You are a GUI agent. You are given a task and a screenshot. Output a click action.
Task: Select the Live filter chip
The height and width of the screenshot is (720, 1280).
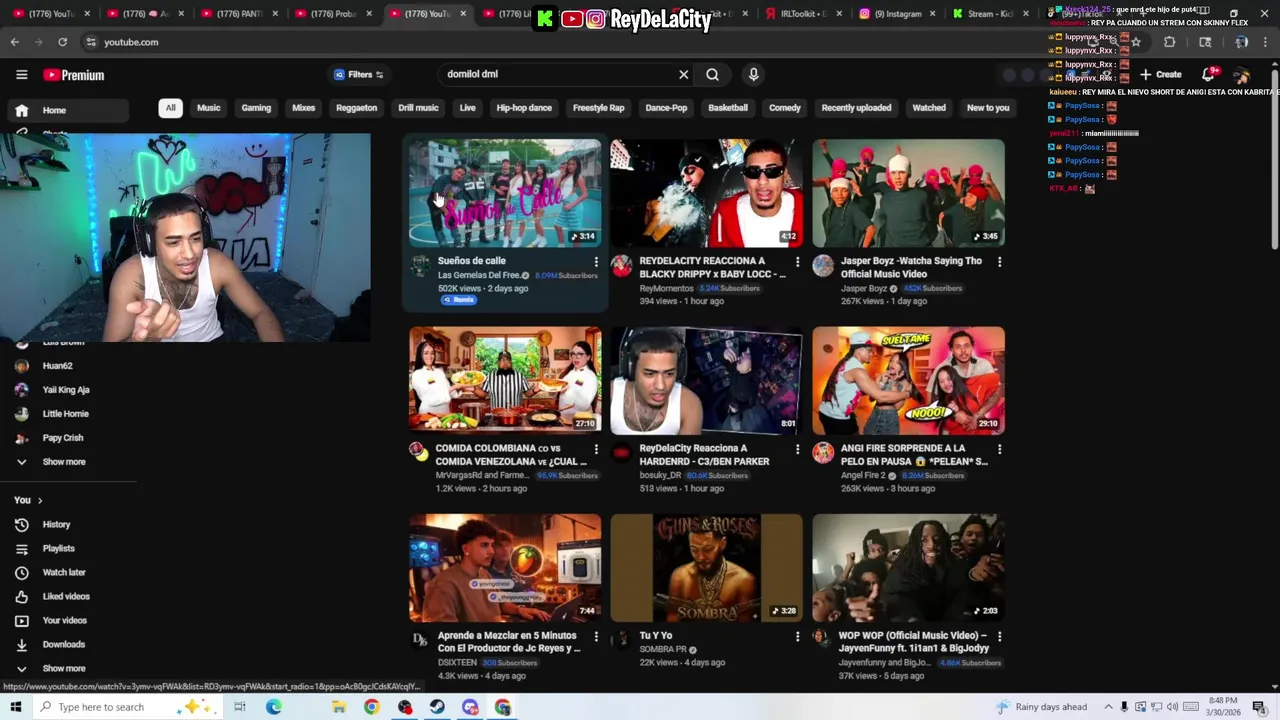coord(467,108)
